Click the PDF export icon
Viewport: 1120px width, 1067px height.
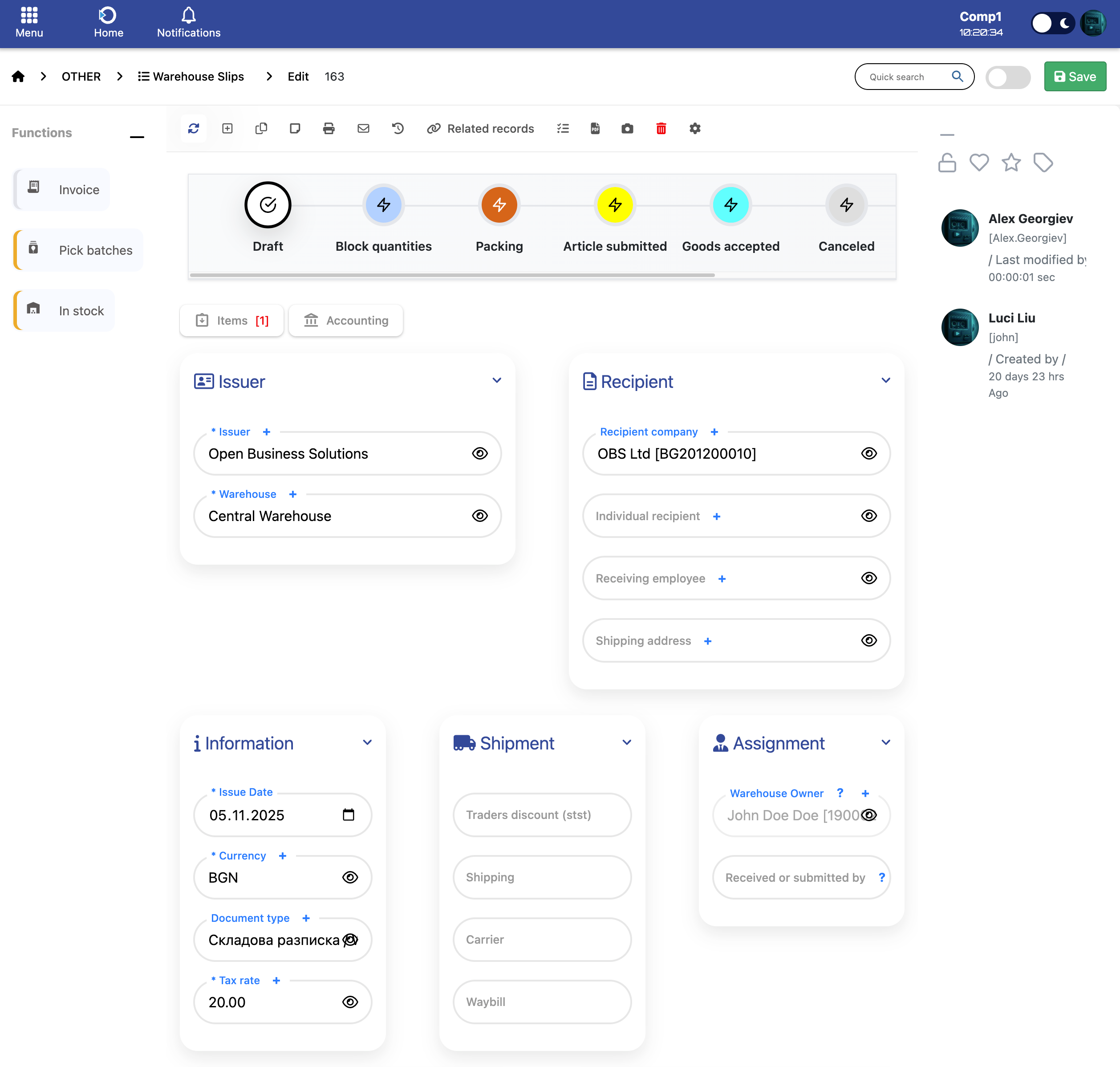tap(595, 129)
